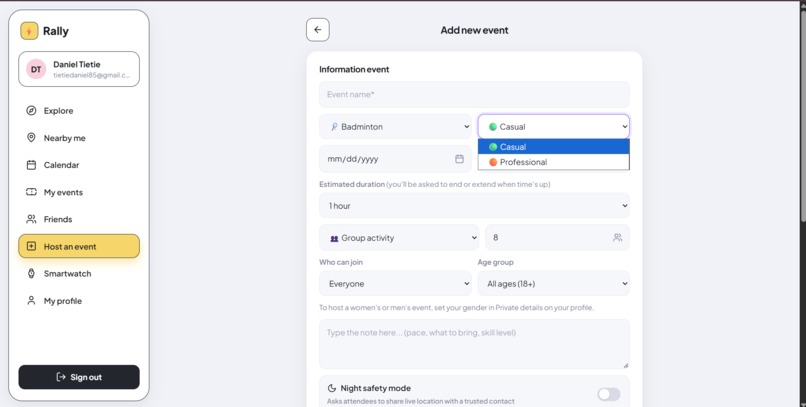Open the 1 hour duration dropdown

point(474,206)
